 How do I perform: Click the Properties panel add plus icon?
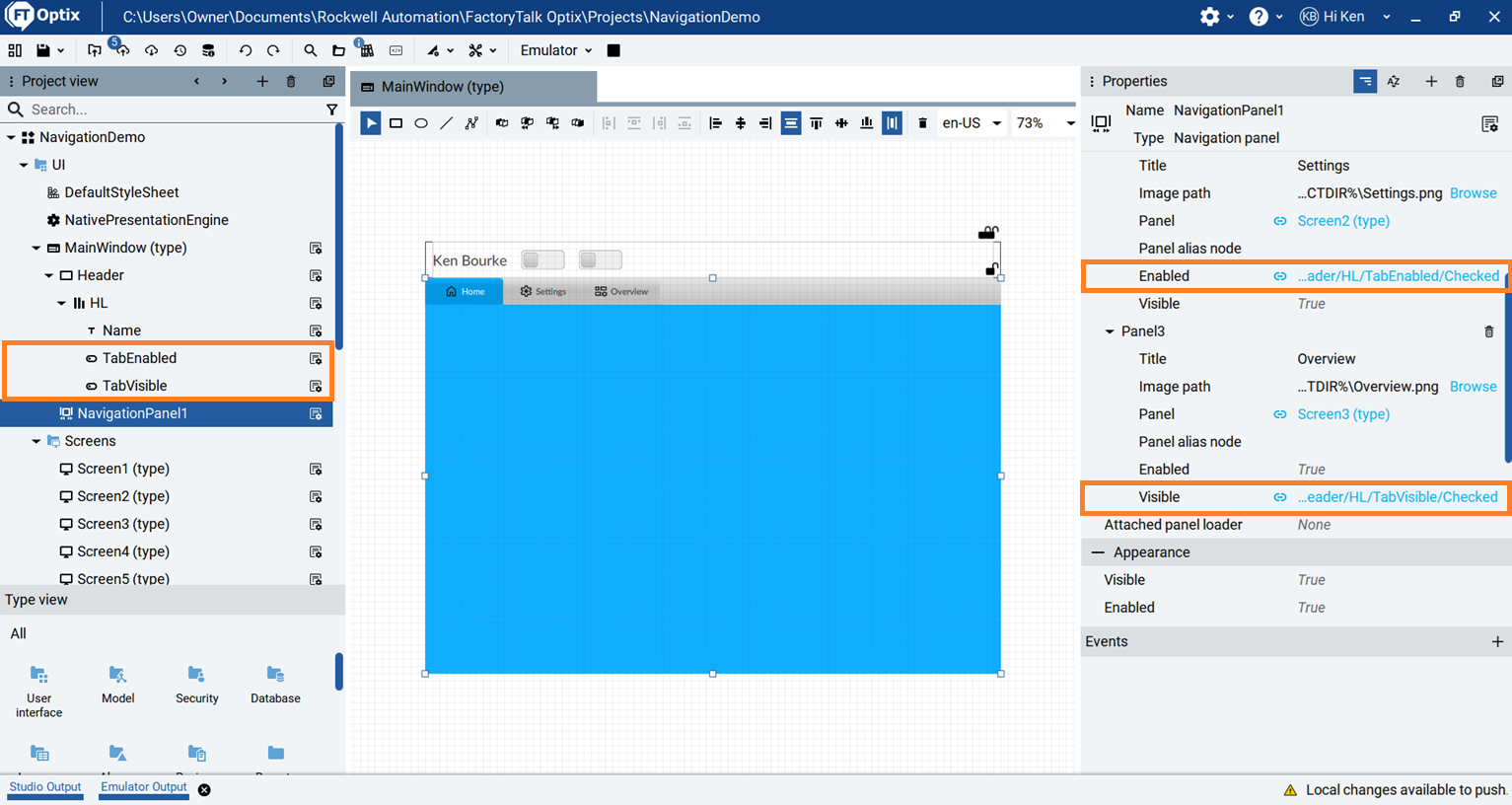[x=1431, y=81]
